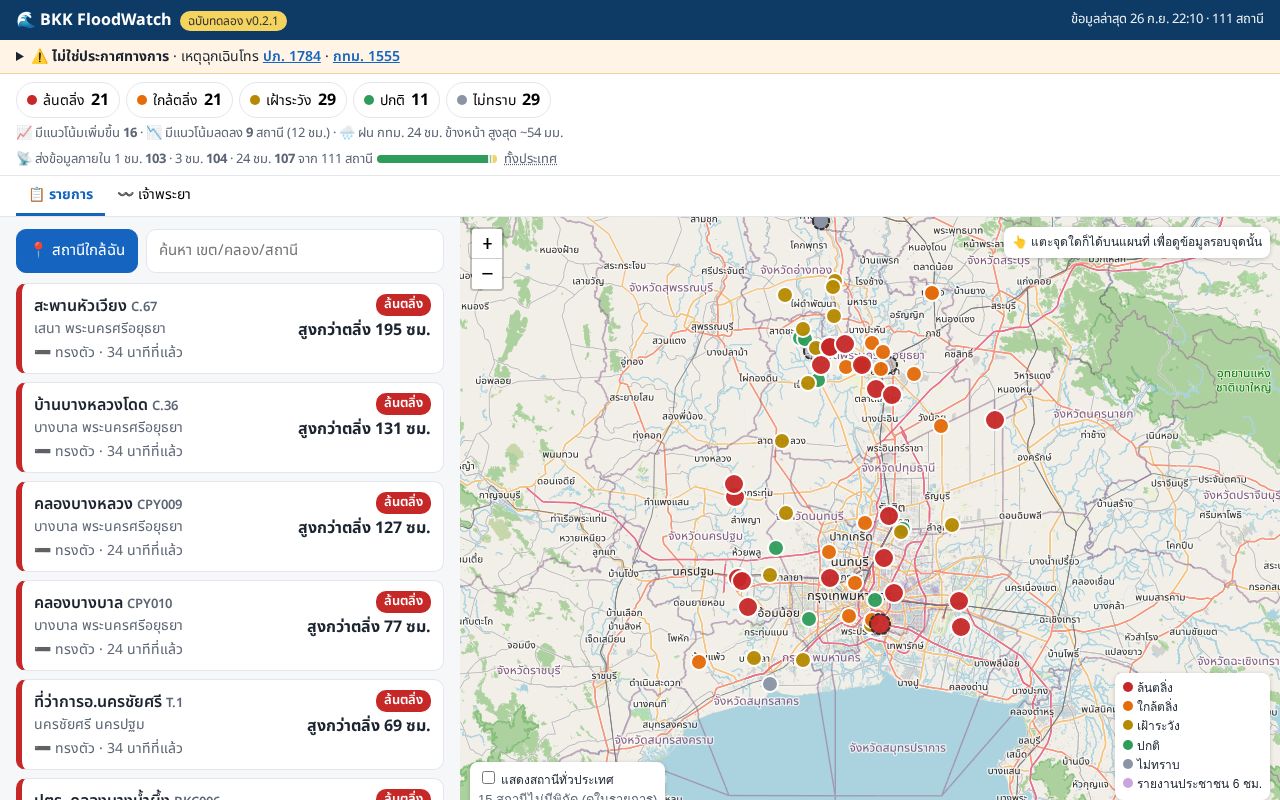This screenshot has width=1280, height=800.
Task: Open the ที่ว่าการอ.นครชัยศรี T.1 station card
Action: [x=230, y=724]
